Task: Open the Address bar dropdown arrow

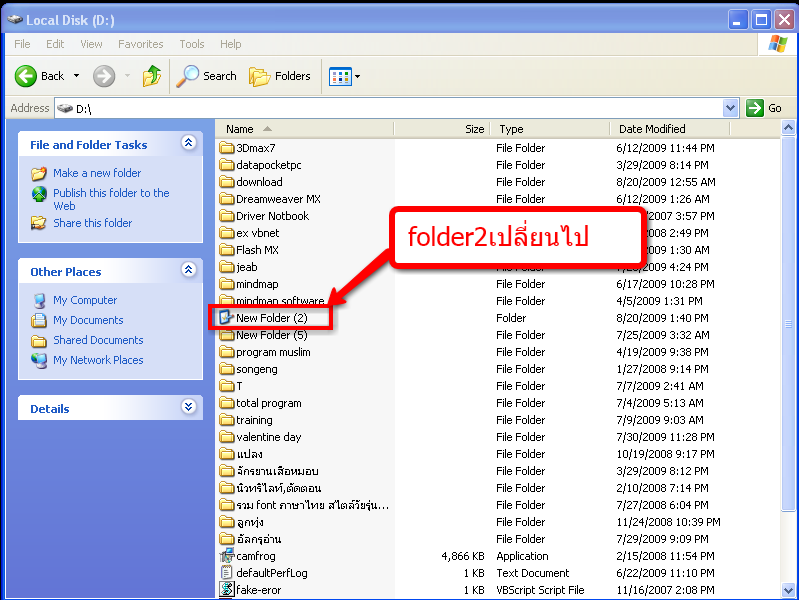Action: (730, 108)
